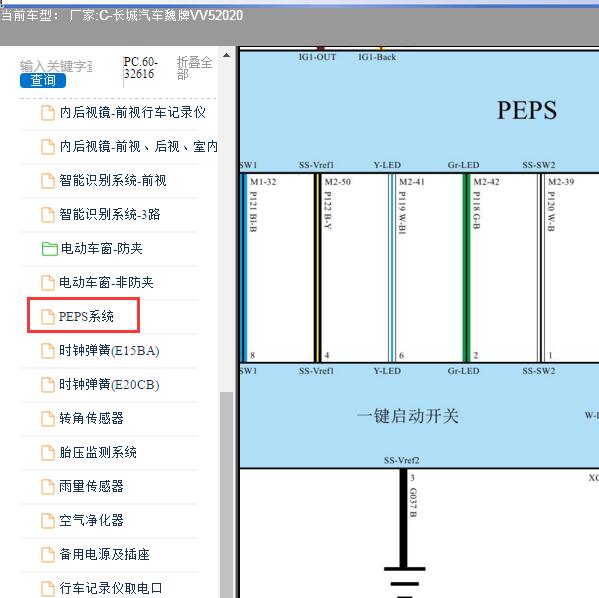Click connector label M2-41
The image size is (599, 598).
(x=412, y=182)
